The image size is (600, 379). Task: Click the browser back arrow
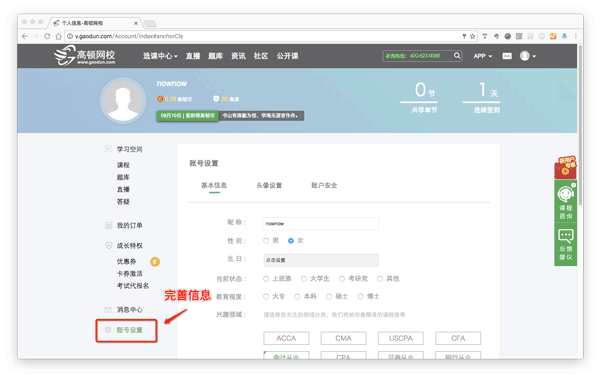tap(24, 36)
